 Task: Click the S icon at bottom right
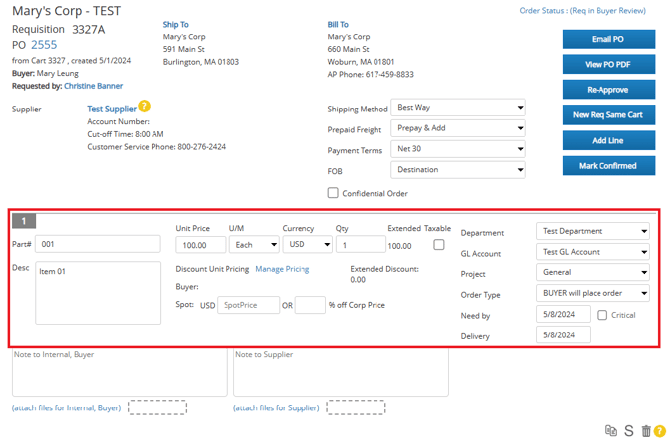(629, 430)
